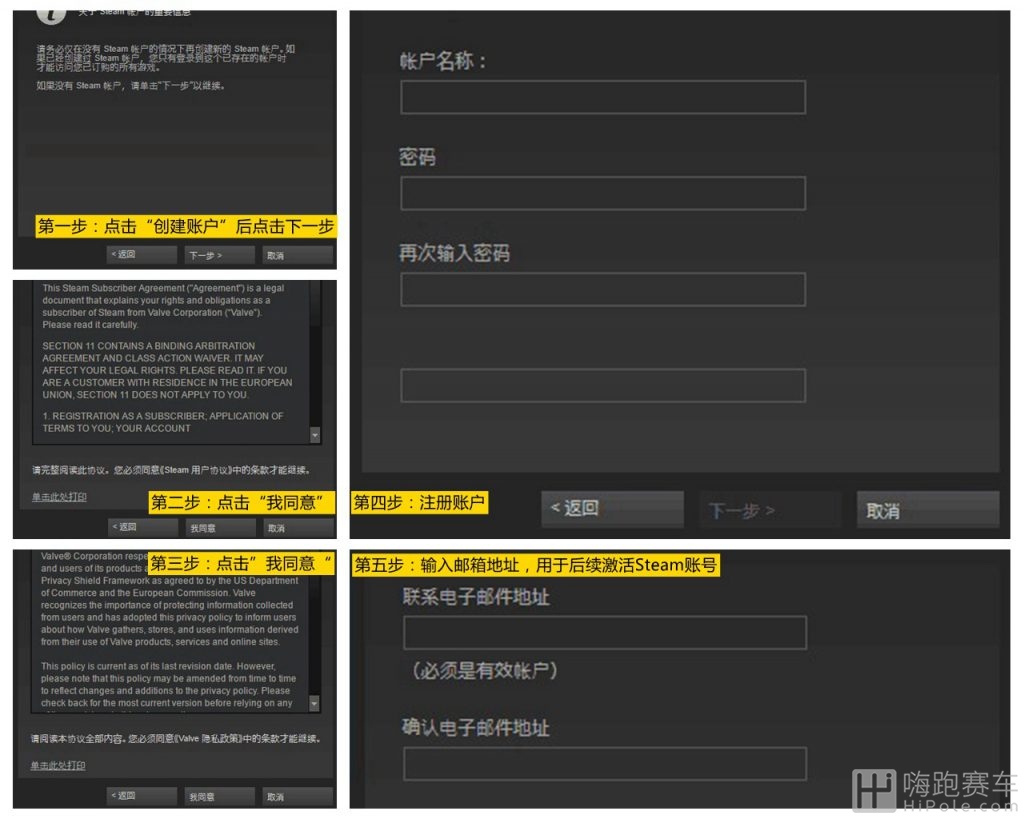Click the text '1. REGISTRATION AS A SUBSCRIBER'

[x=123, y=416]
